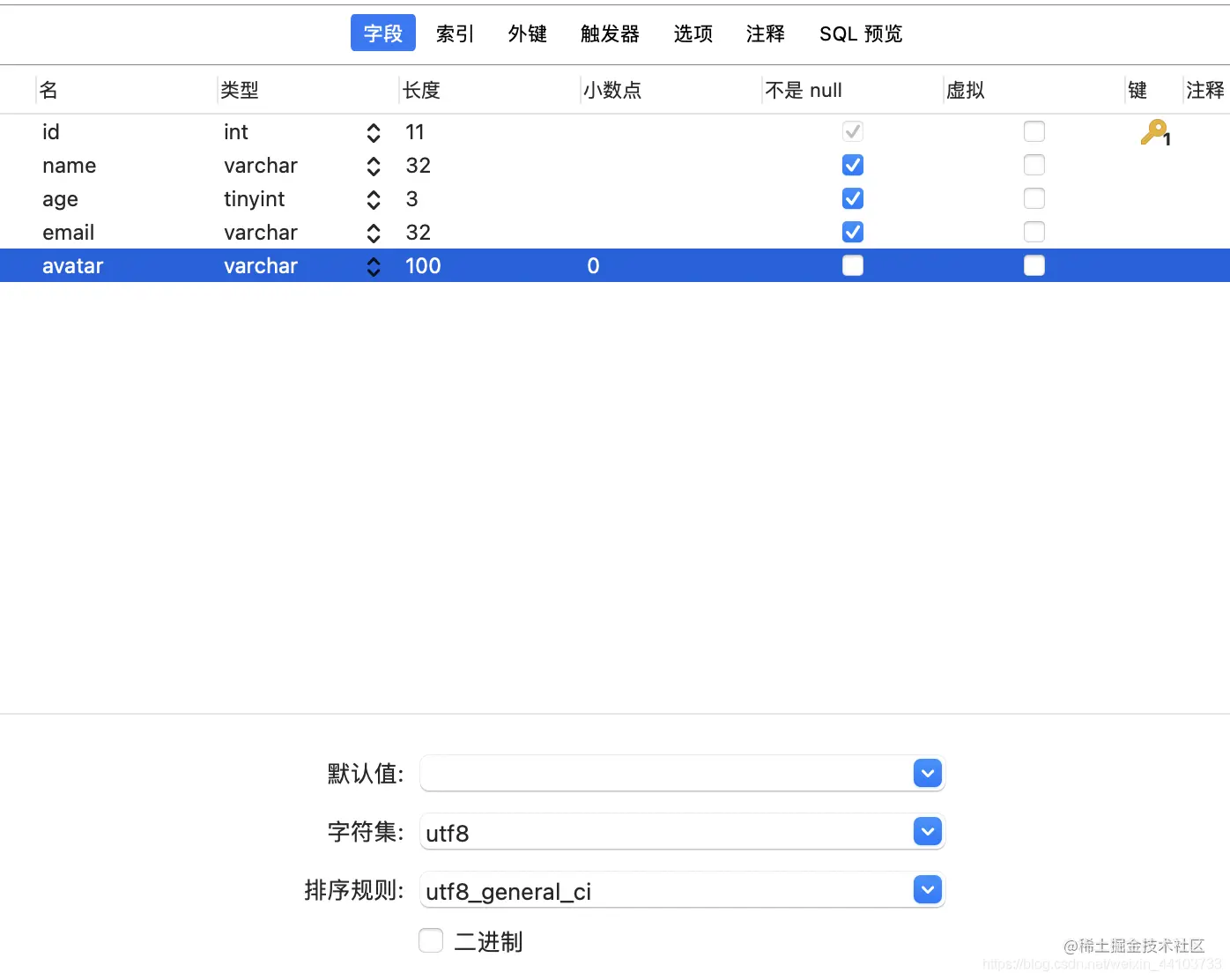Click the 小数点 column header
Viewport: 1230px width, 980px height.
coord(612,90)
